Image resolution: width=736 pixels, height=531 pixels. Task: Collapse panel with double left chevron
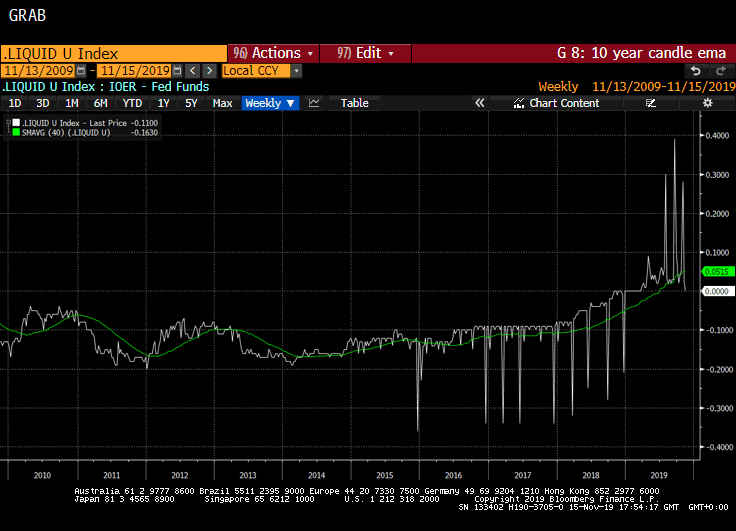click(479, 103)
